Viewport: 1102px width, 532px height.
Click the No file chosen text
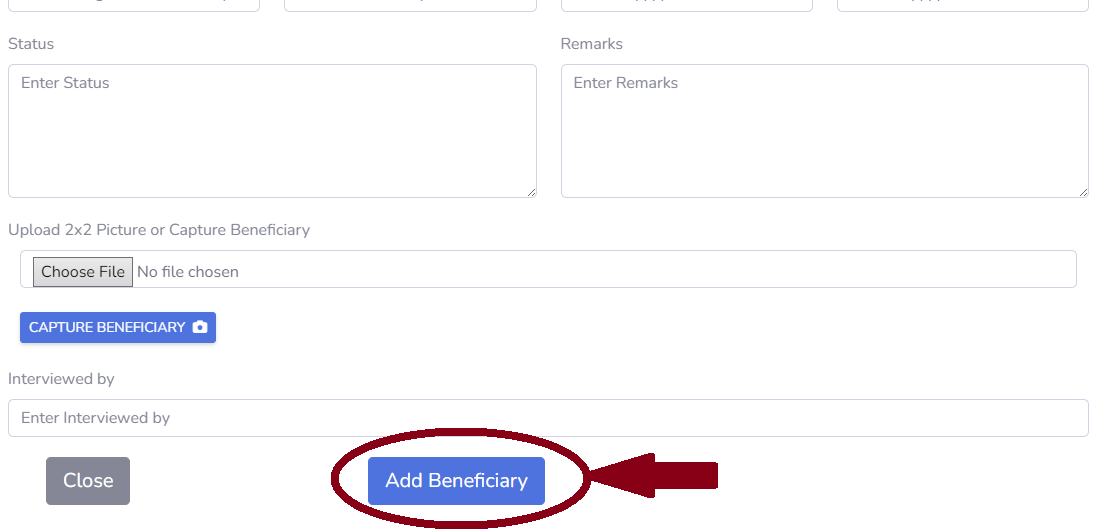coord(188,272)
